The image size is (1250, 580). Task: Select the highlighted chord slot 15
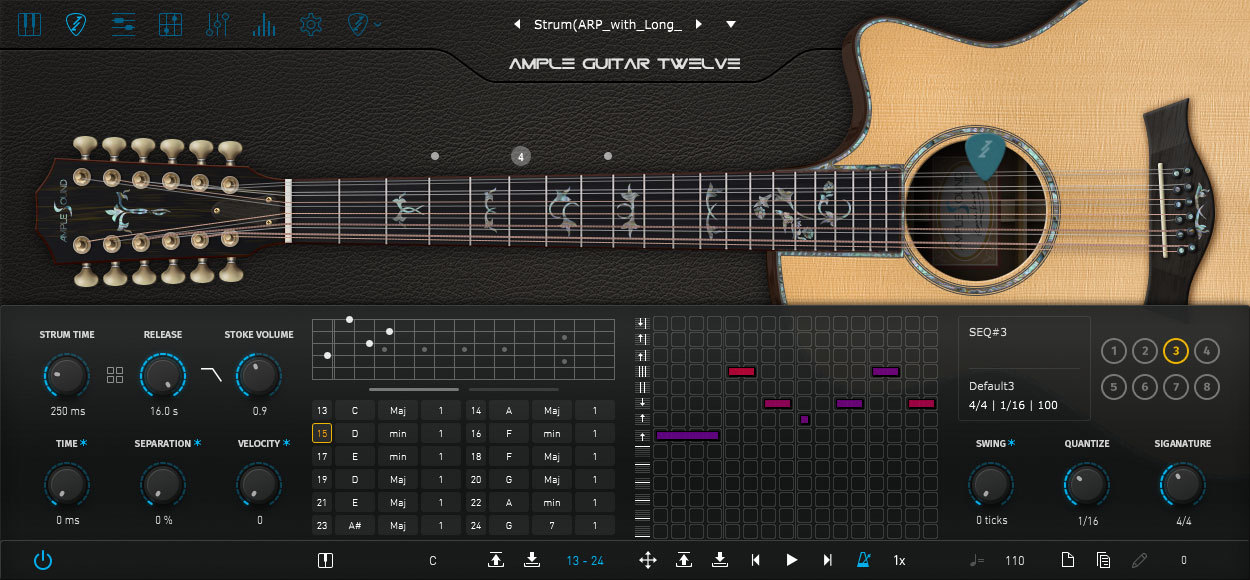click(x=322, y=433)
